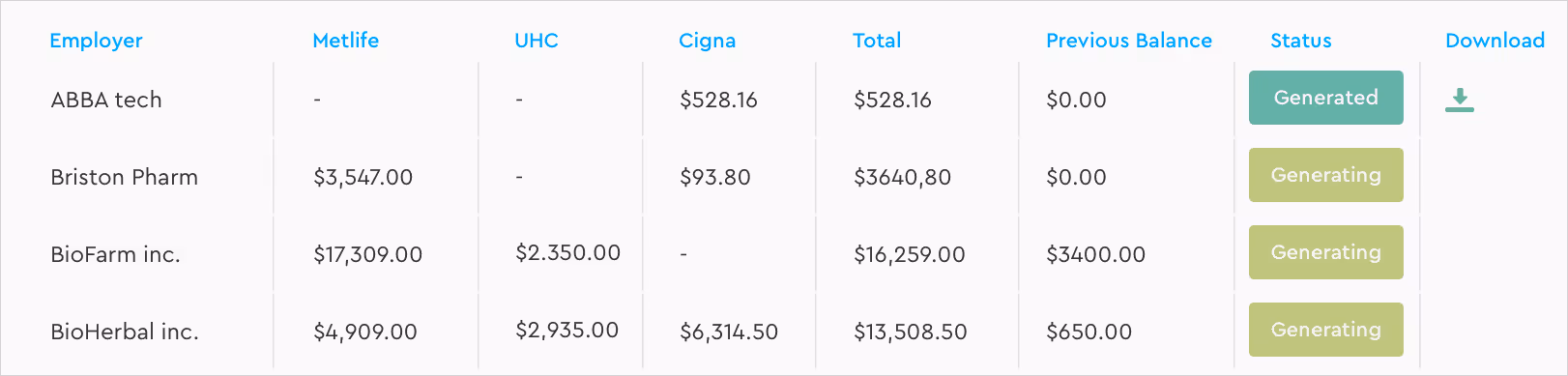Click Briston Pharm's Generating status button
Image resolution: width=1568 pixels, height=376 pixels.
point(1325,175)
